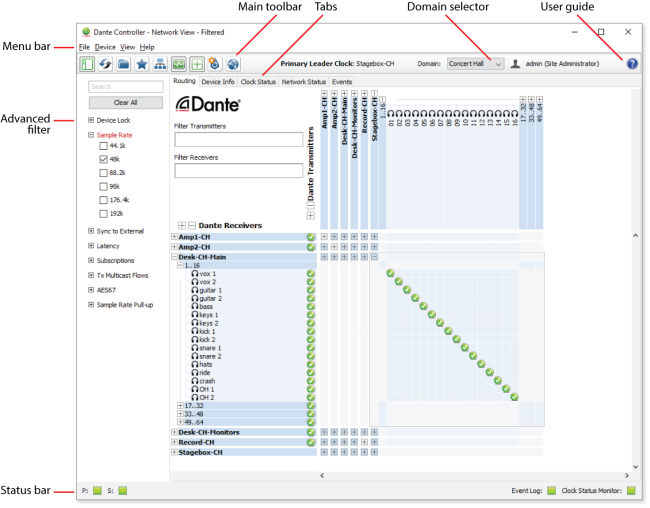Toggle the filter pane toolbar icon

coord(87,64)
